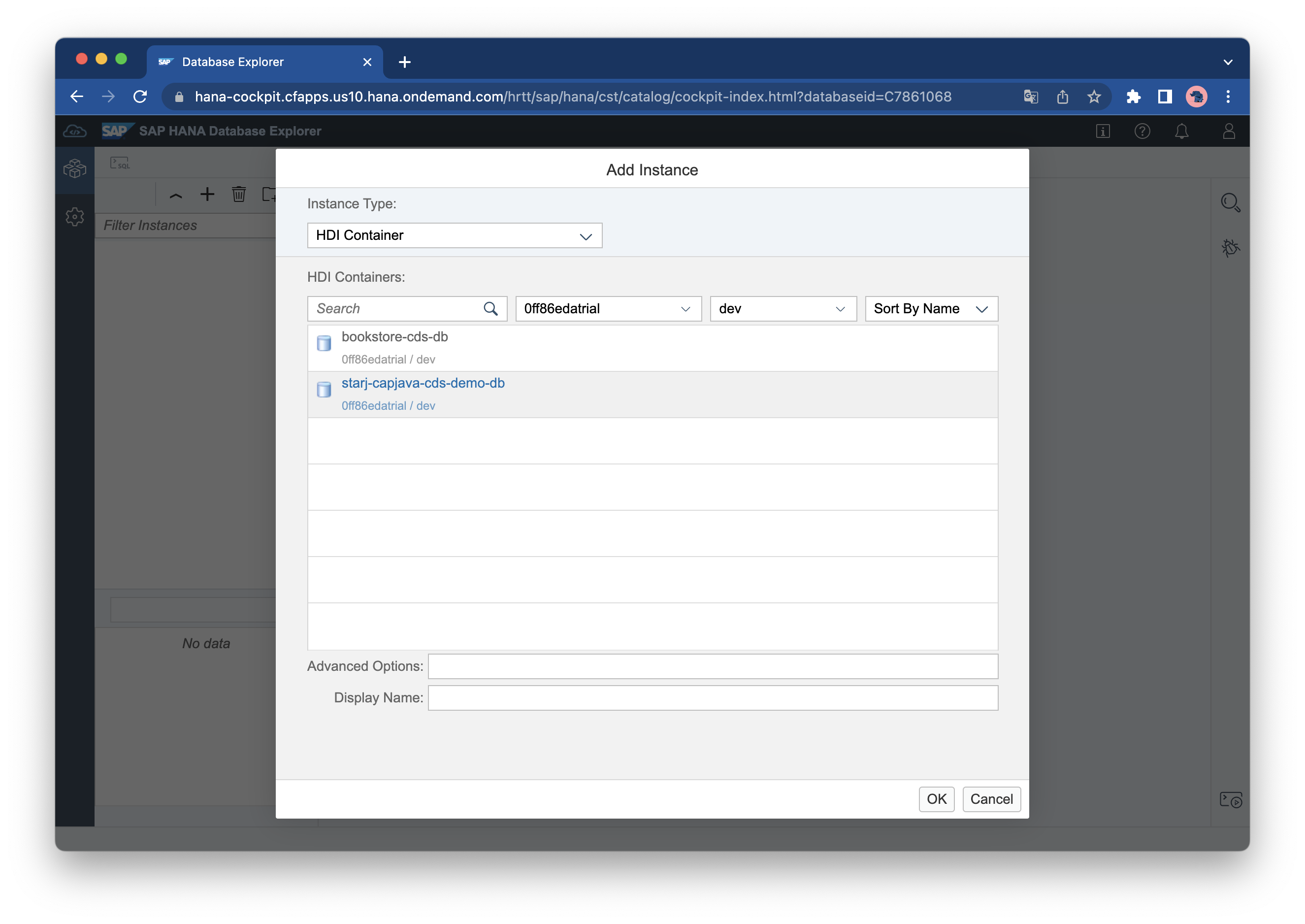1305x924 pixels.
Task: Open the dev space dropdown
Action: [x=782, y=308]
